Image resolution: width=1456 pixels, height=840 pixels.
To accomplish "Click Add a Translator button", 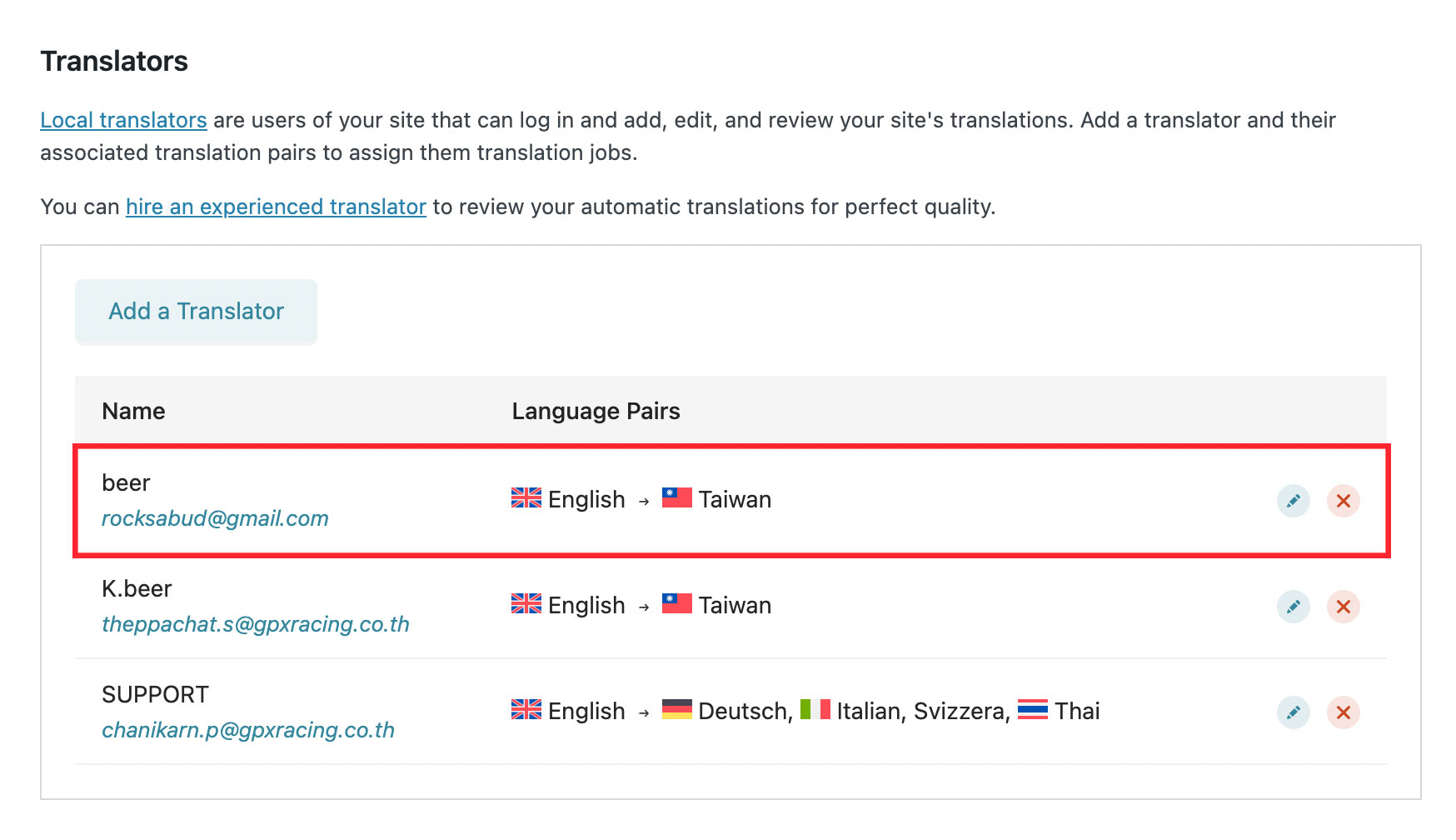I will (x=196, y=312).
